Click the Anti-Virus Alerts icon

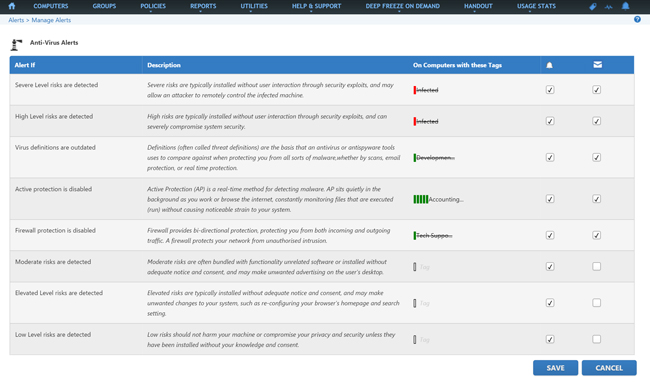tap(16, 44)
